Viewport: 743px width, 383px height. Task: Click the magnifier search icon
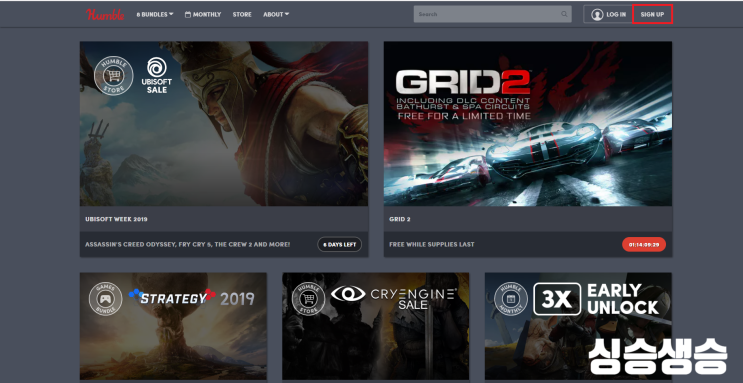pyautogui.click(x=564, y=14)
